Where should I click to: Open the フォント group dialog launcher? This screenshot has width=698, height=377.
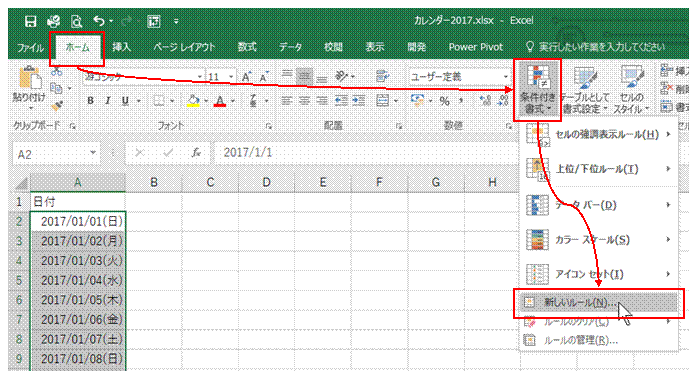[269, 126]
